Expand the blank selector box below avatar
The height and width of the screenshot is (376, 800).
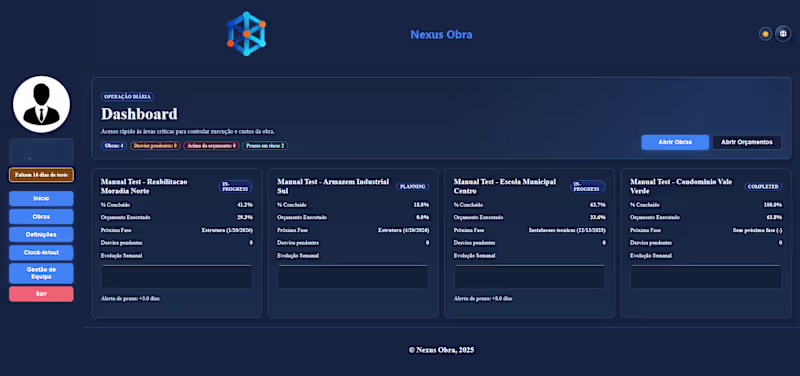[x=41, y=152]
